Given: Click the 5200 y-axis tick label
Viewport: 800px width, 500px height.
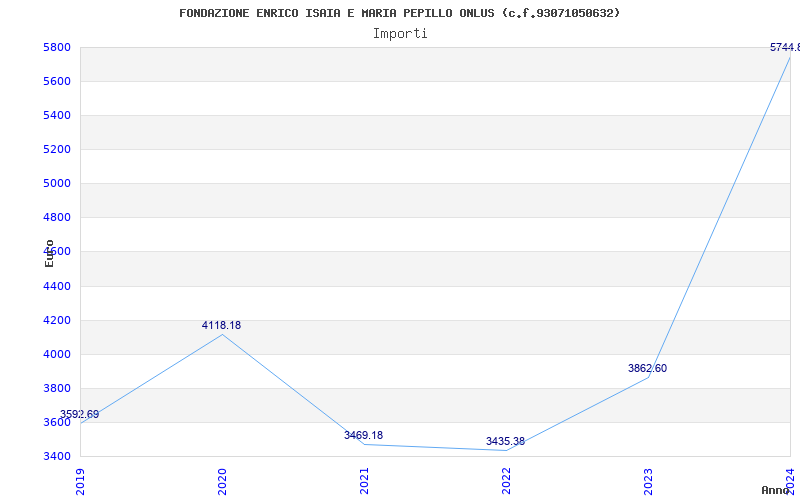Looking at the screenshot, I should (57, 149).
